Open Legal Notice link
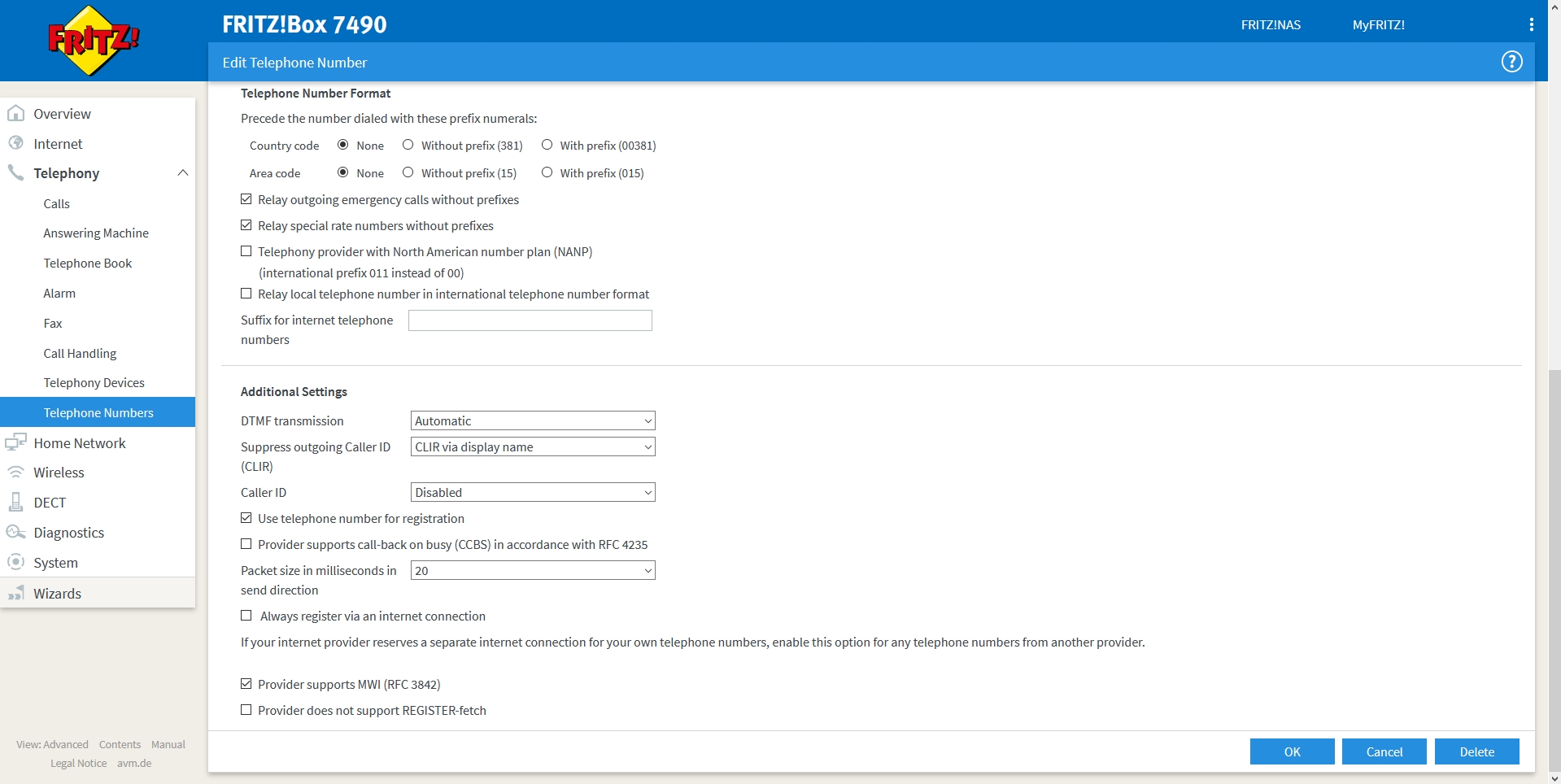 tap(78, 763)
